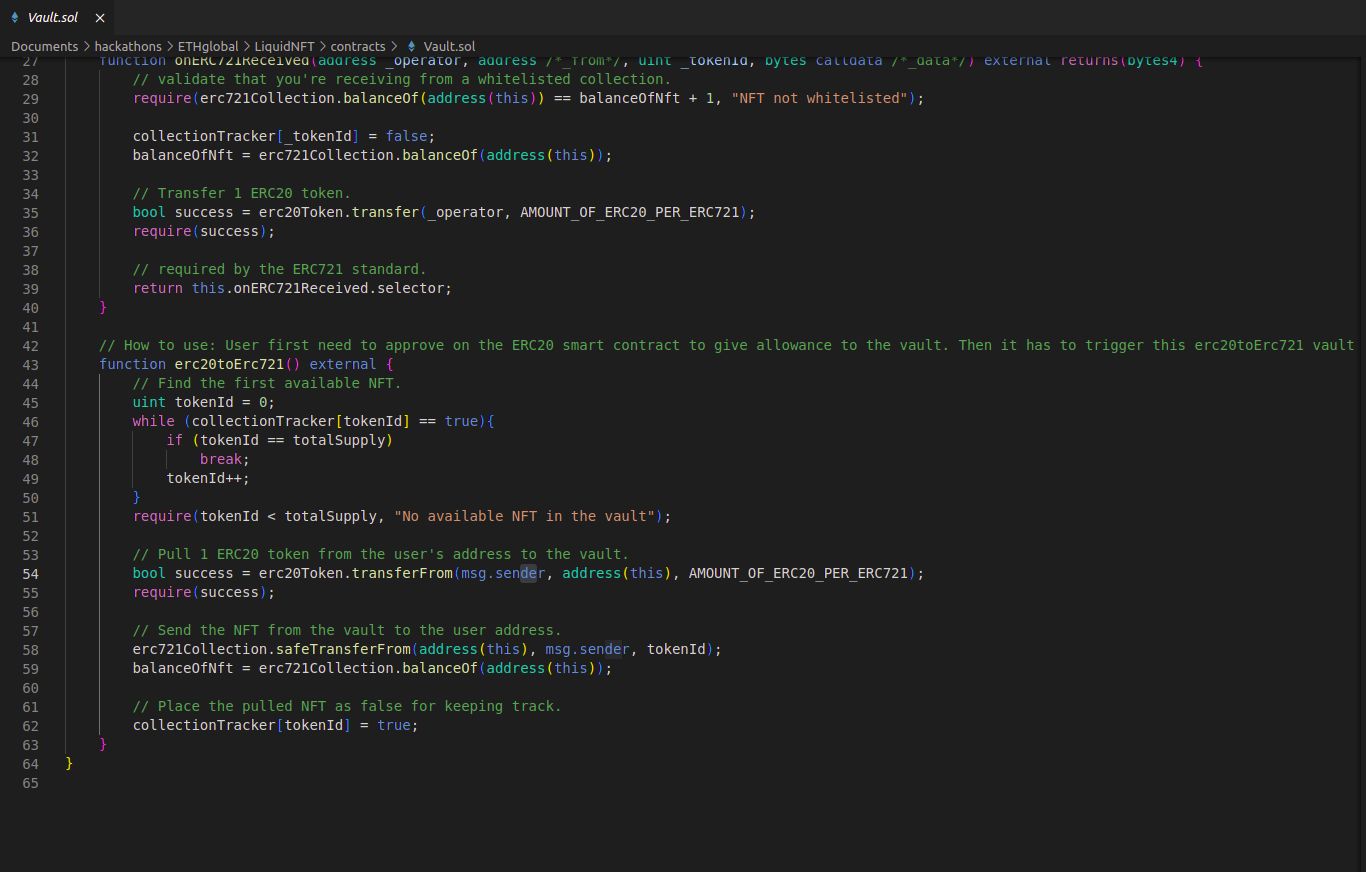Click AMOUNT_OF_ERC20_PER_ERC721 on line 35
This screenshot has width=1366, height=872.
(x=630, y=212)
